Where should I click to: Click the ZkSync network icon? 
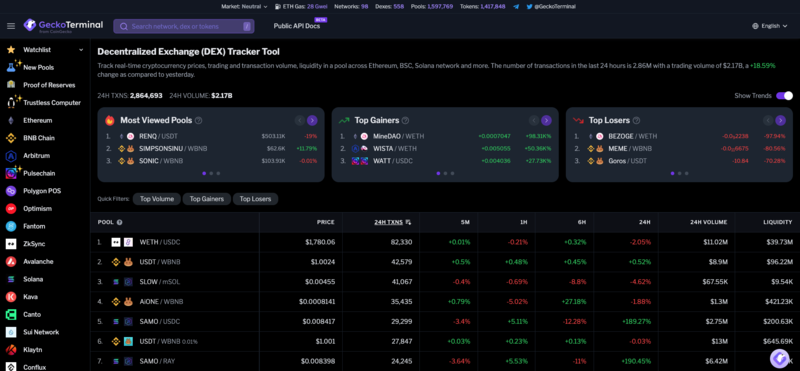click(x=11, y=244)
